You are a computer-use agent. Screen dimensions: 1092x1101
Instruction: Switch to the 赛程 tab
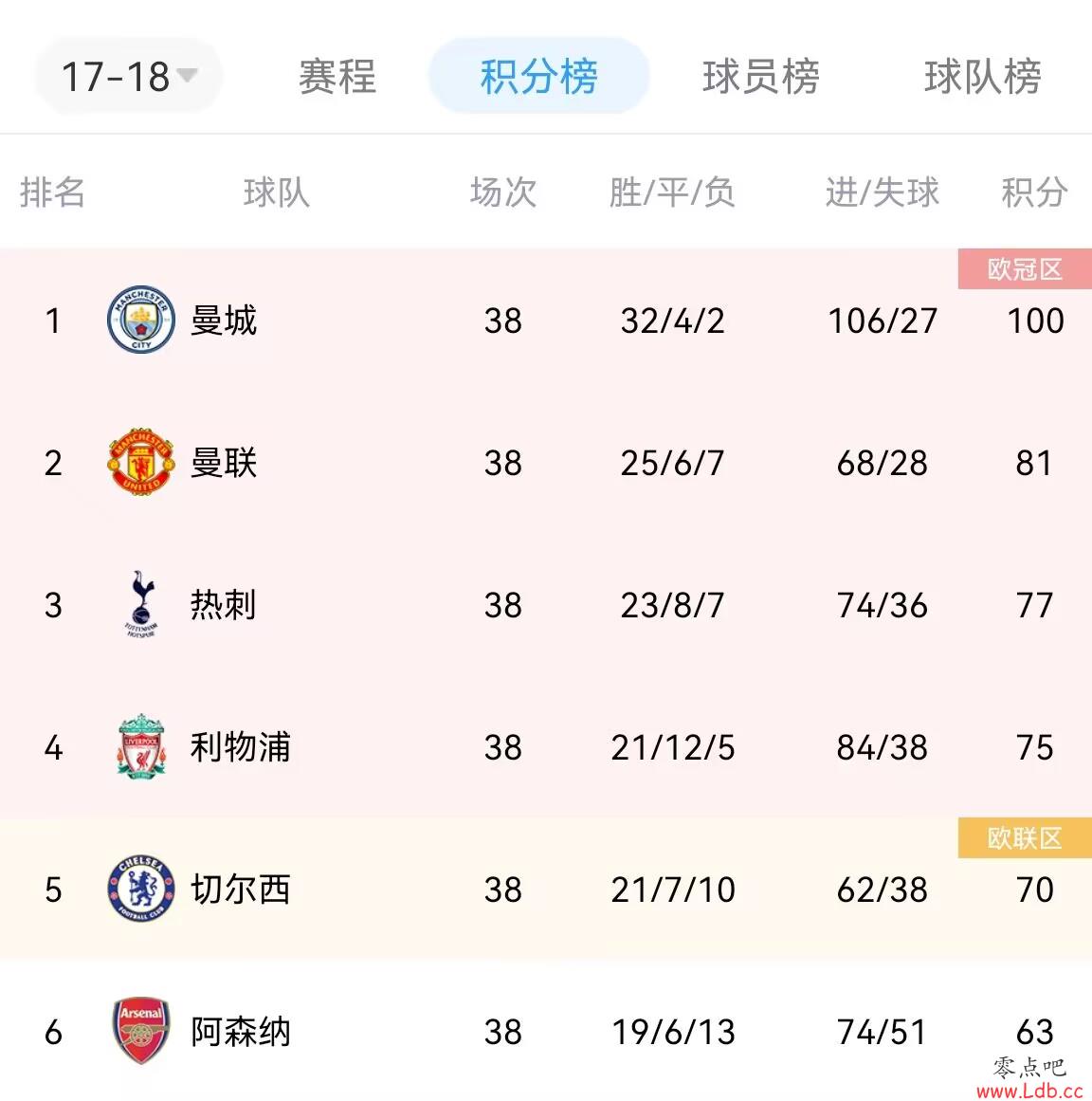tap(337, 76)
